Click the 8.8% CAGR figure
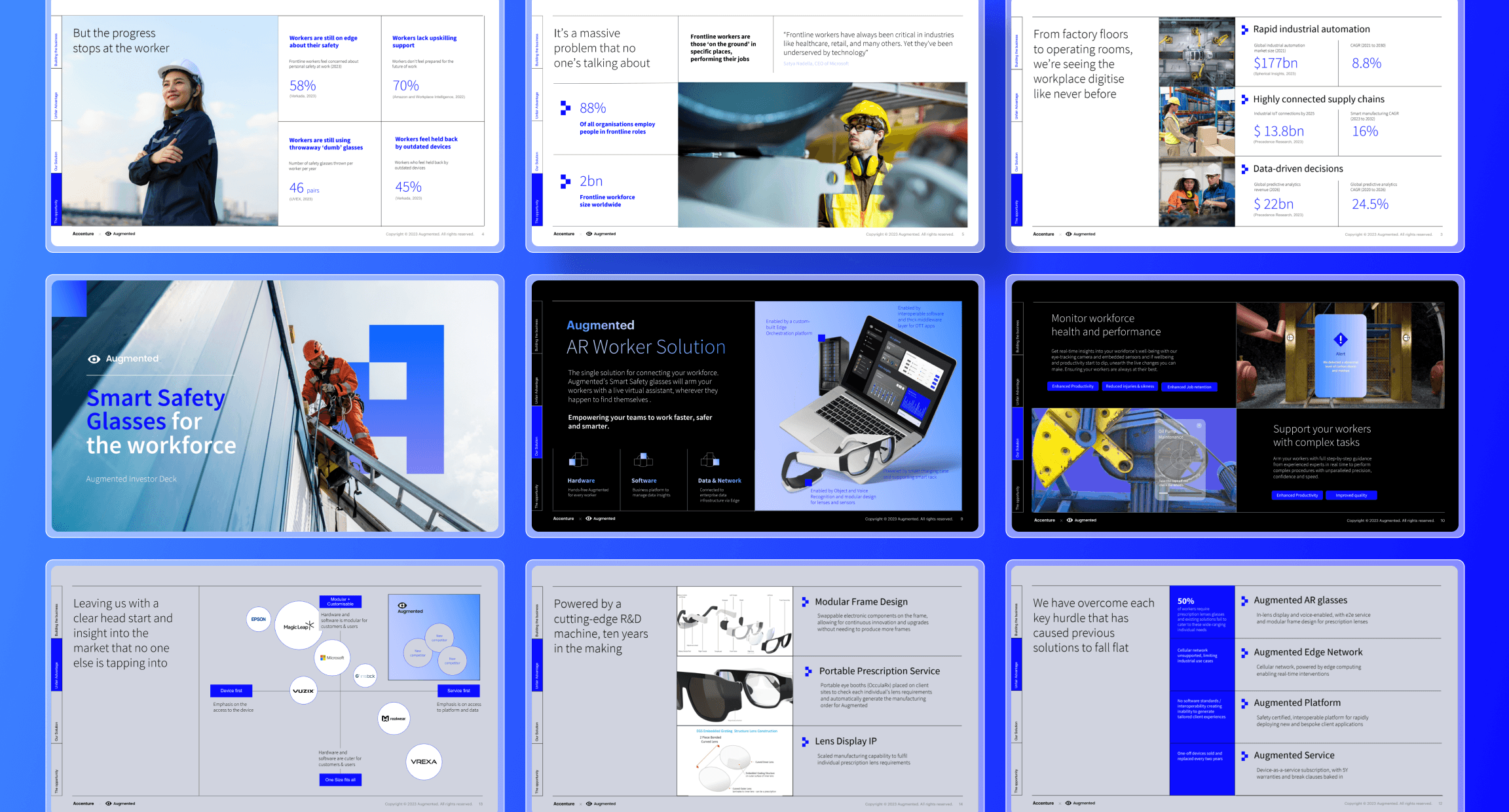Viewport: 1509px width, 812px height. click(1366, 63)
